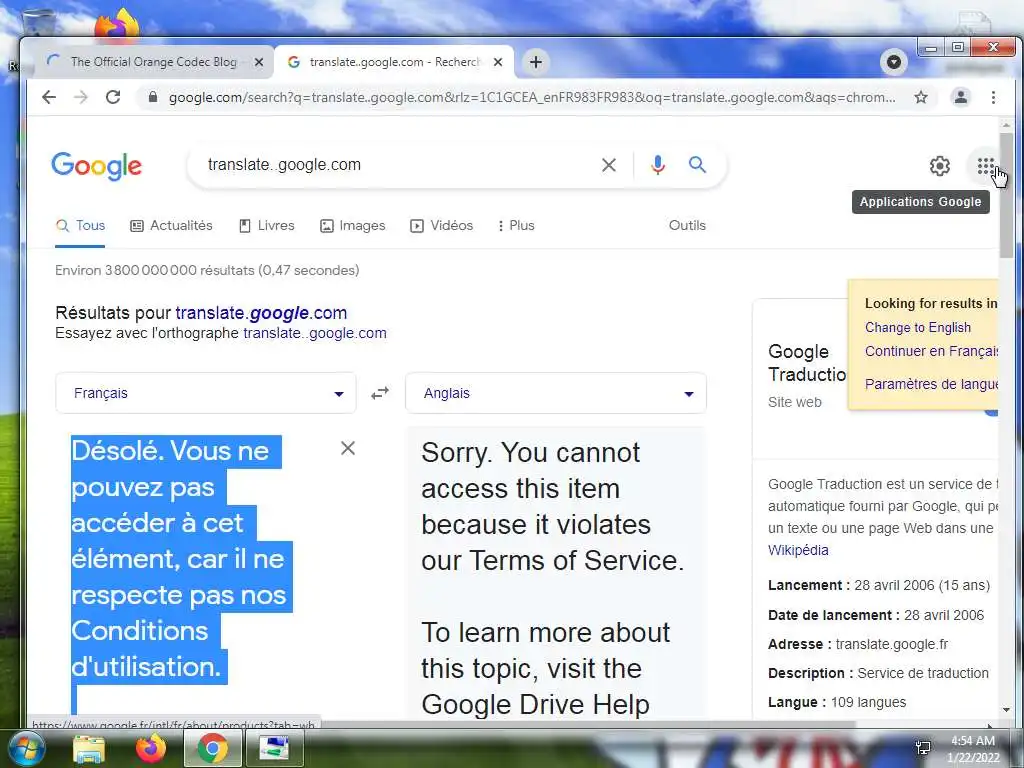The width and height of the screenshot is (1024, 768).
Task: Search instead for translate..google.com spelling link
Action: coord(315,333)
